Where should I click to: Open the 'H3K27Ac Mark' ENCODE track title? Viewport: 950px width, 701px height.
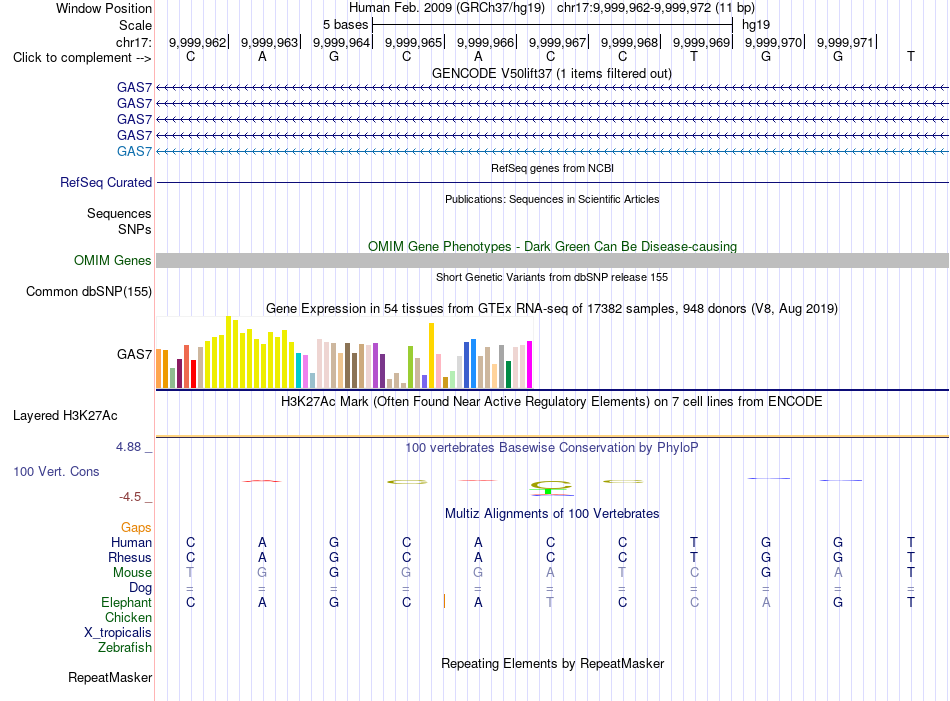(552, 402)
